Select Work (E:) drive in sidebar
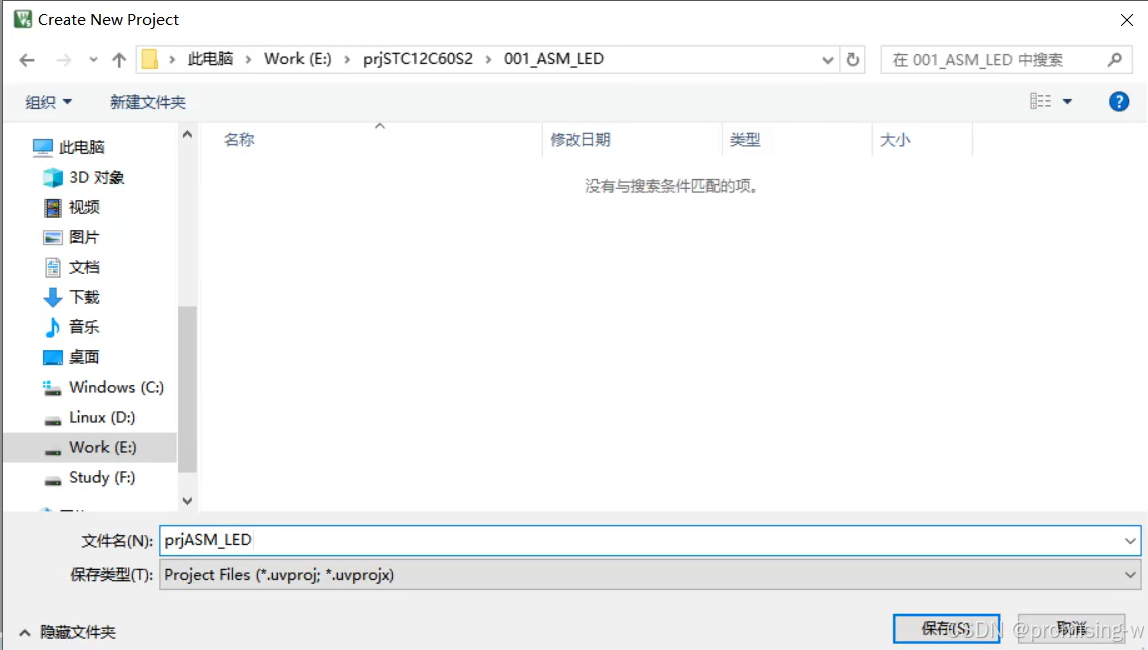 (91, 447)
